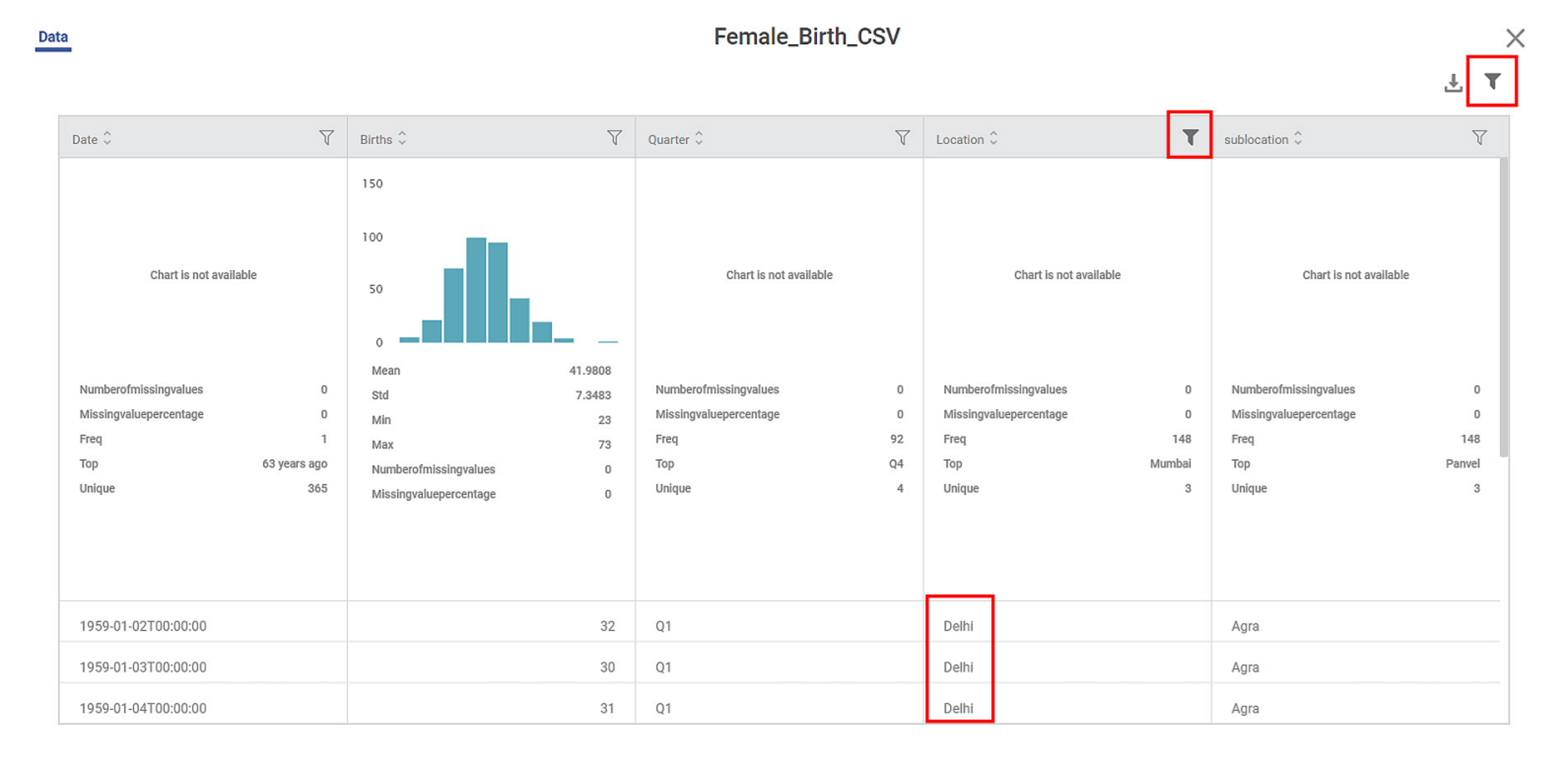
Task: Click Delhi in the 1959-01-03 row
Action: coord(958,667)
